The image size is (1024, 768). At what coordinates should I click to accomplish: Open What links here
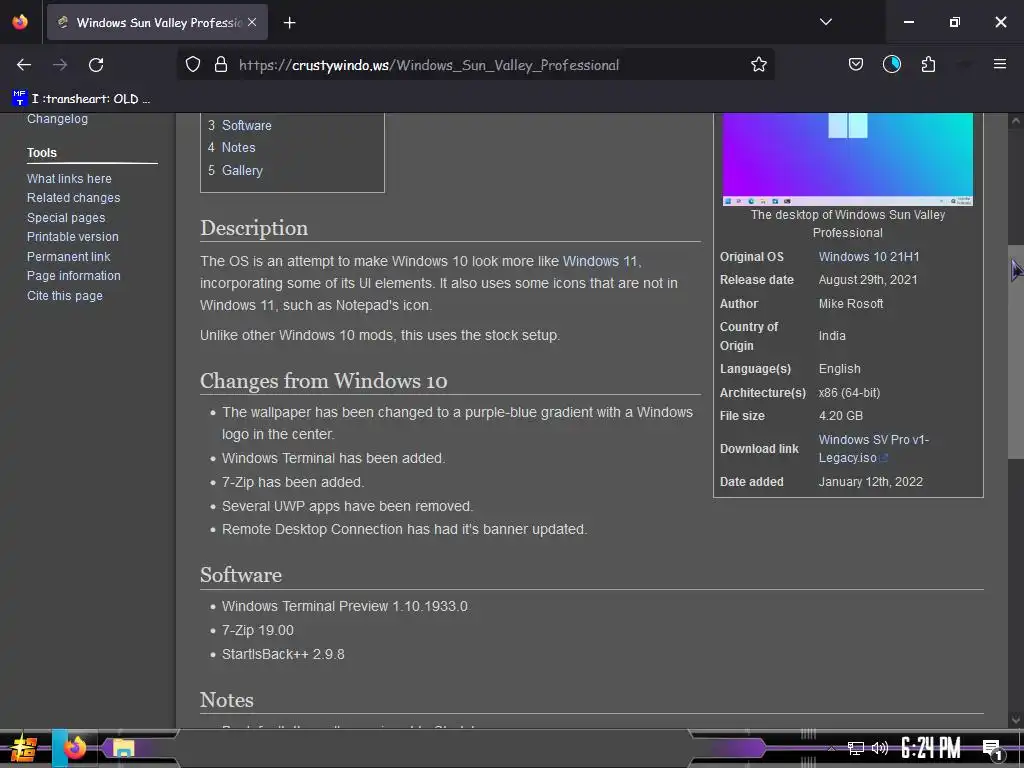69,178
